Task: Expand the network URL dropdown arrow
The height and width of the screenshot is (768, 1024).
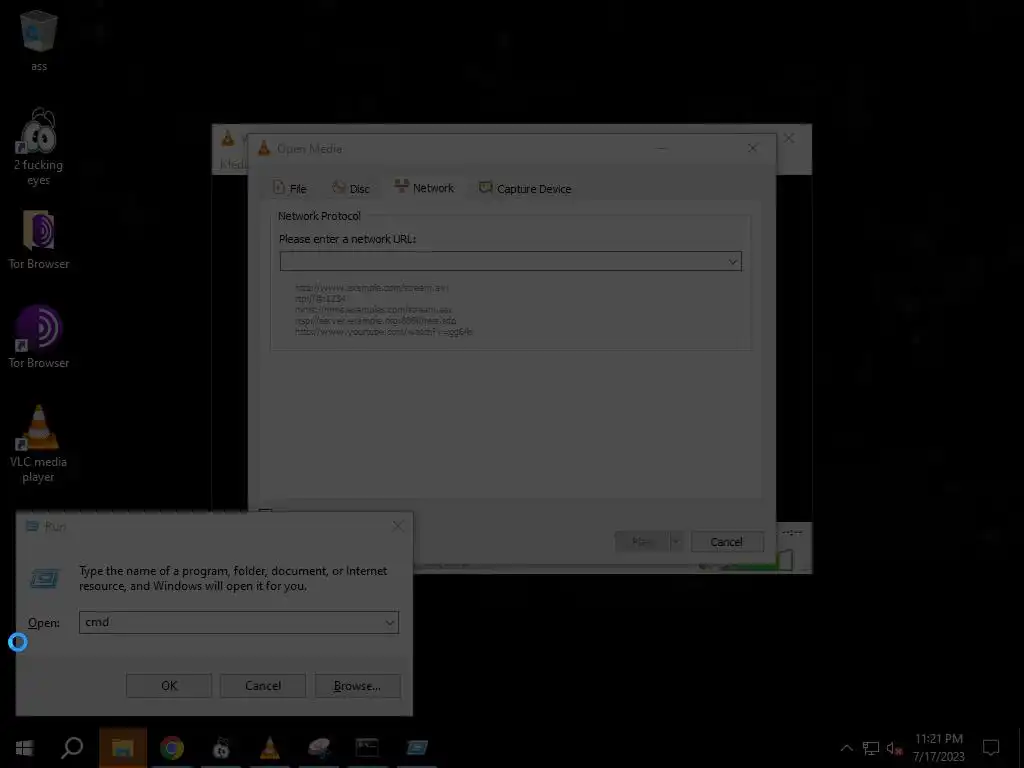Action: pos(733,261)
